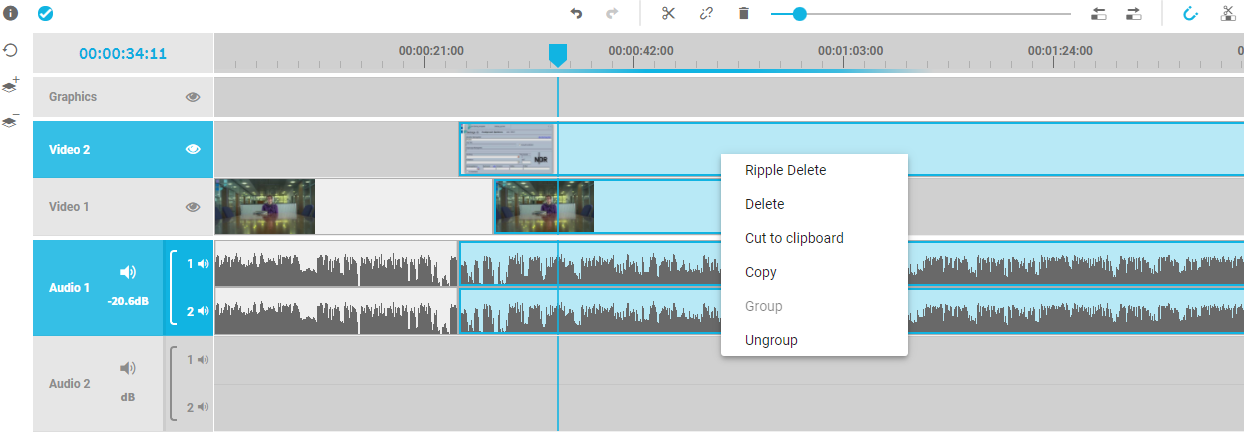Viewport: 1244px width, 434px height.
Task: Click the add track layer icon
Action: tap(11, 86)
